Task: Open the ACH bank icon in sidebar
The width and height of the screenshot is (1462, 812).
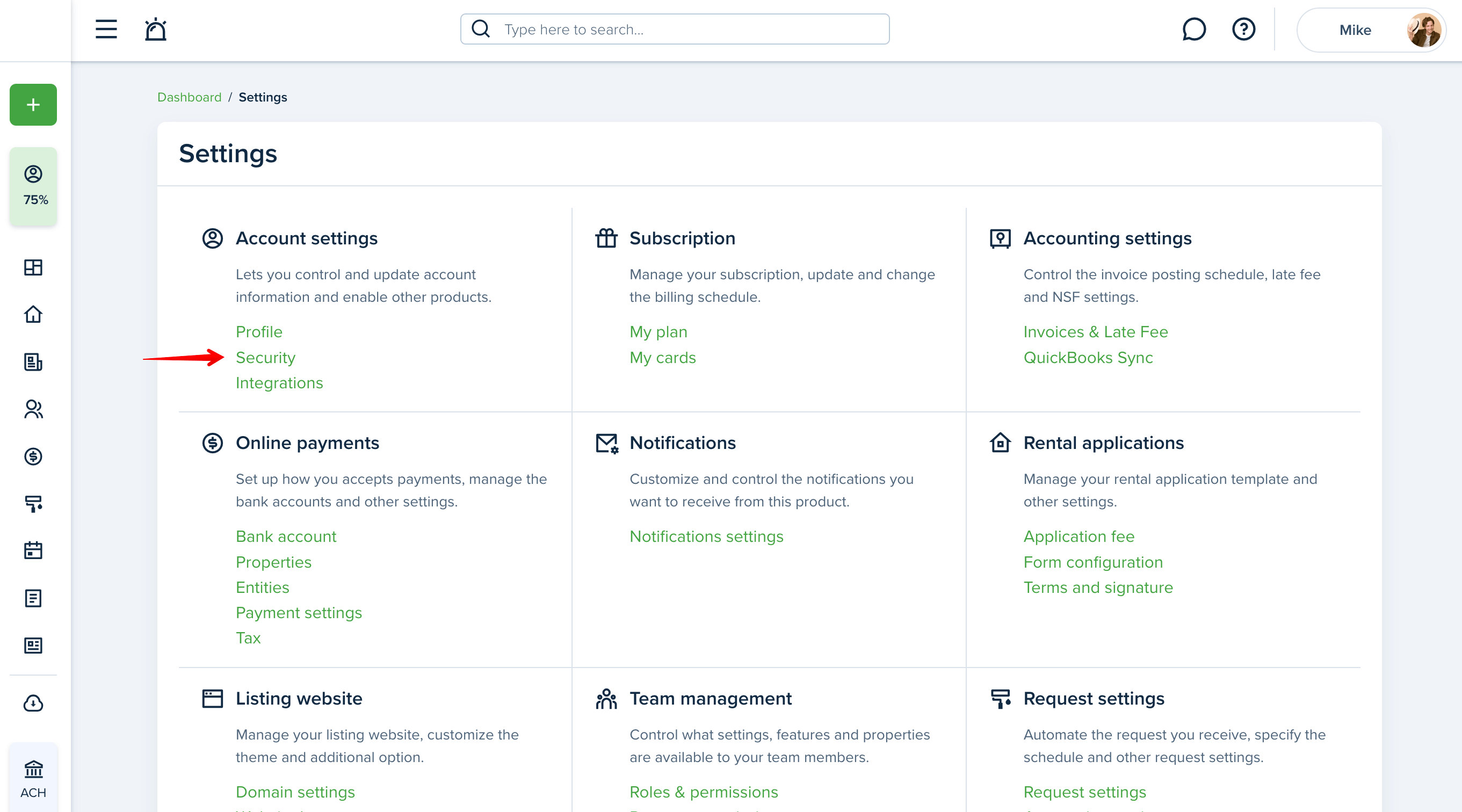Action: (x=33, y=779)
